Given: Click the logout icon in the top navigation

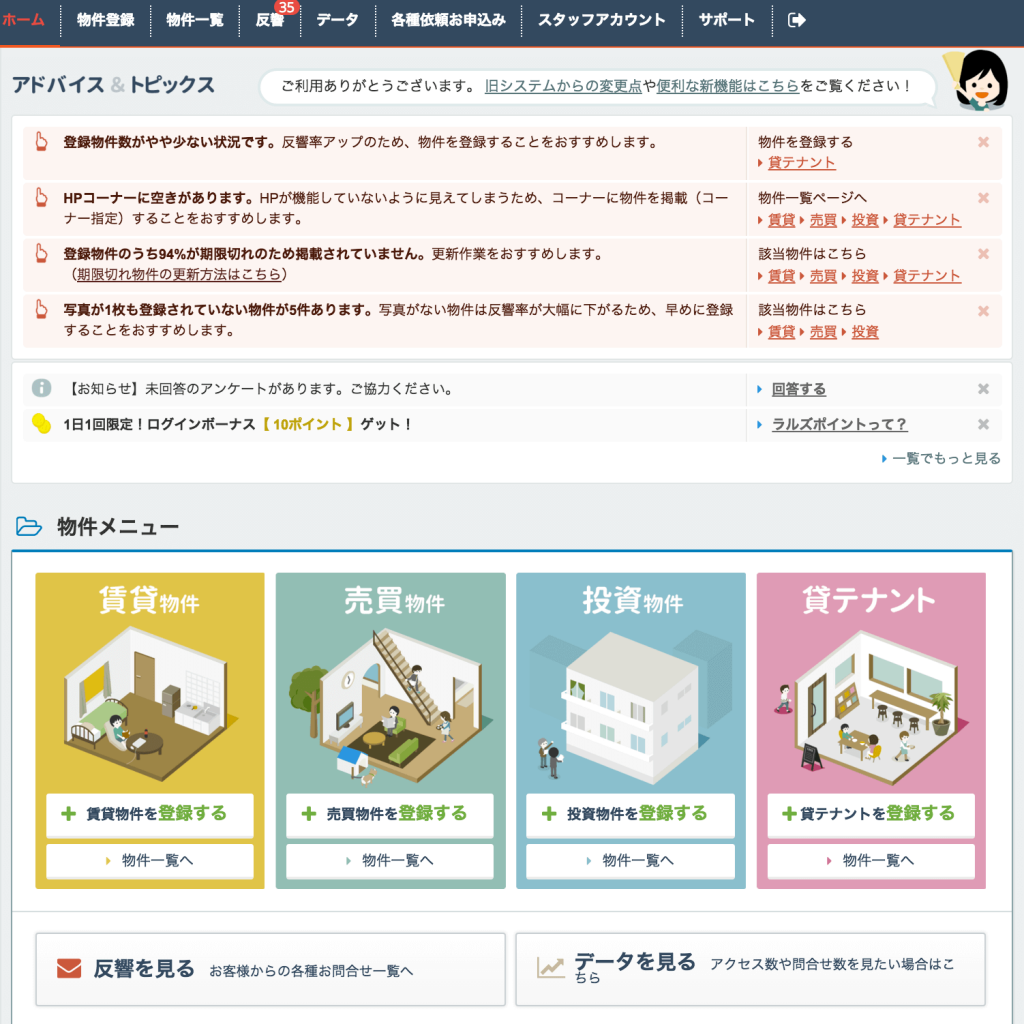Looking at the screenshot, I should [x=796, y=18].
